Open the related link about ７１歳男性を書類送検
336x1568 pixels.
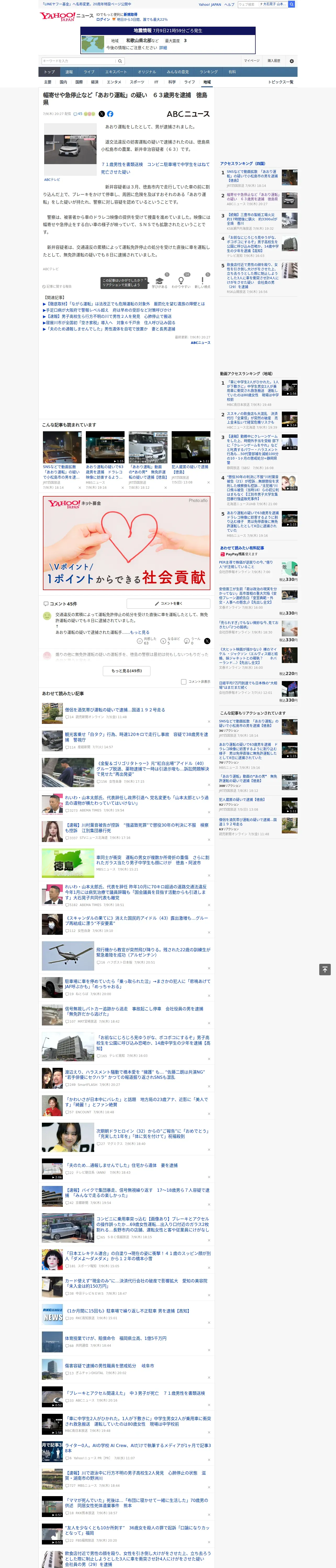click(155, 168)
